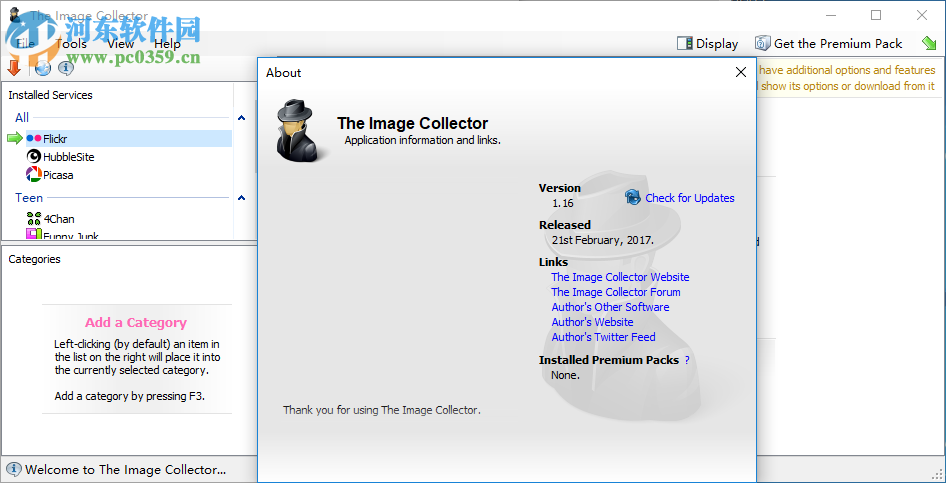Click the red down-arrow download icon
This screenshot has width=946, height=483.
(x=14, y=68)
